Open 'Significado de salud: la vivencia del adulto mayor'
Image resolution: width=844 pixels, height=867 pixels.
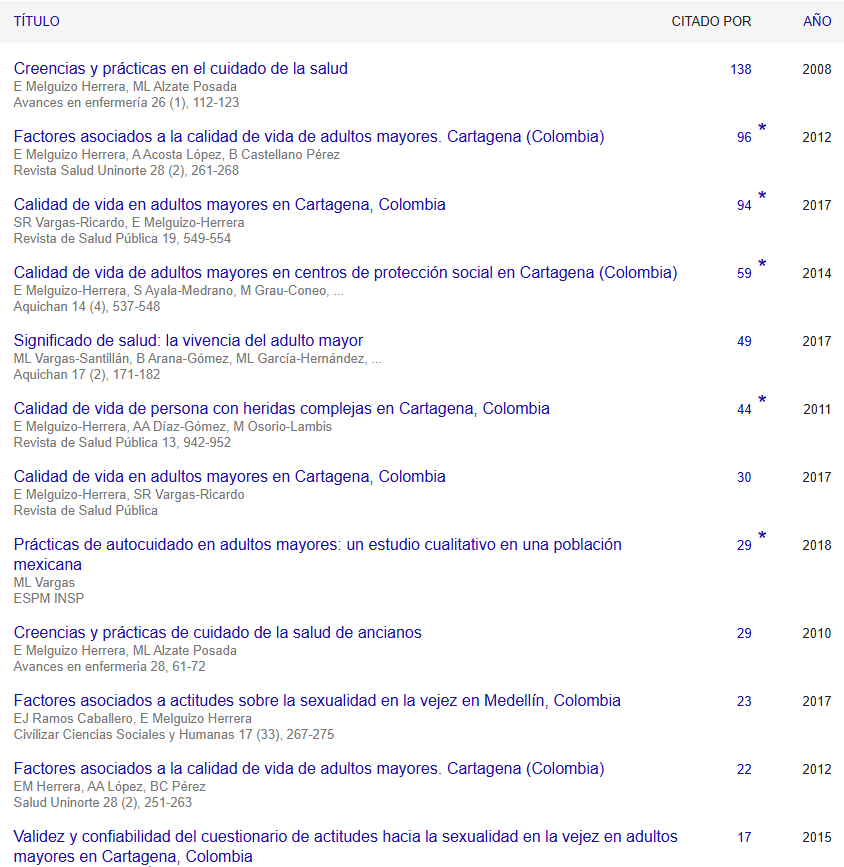point(188,341)
